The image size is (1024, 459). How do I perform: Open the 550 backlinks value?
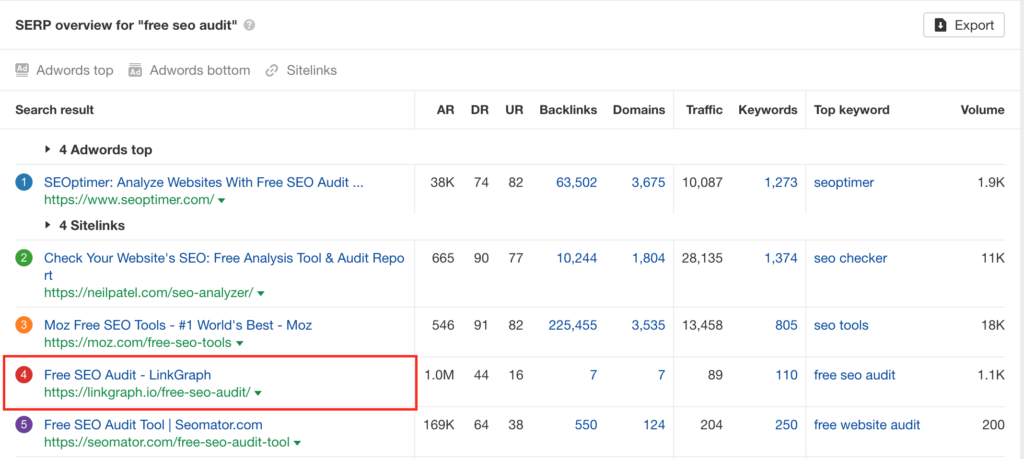pyautogui.click(x=586, y=425)
